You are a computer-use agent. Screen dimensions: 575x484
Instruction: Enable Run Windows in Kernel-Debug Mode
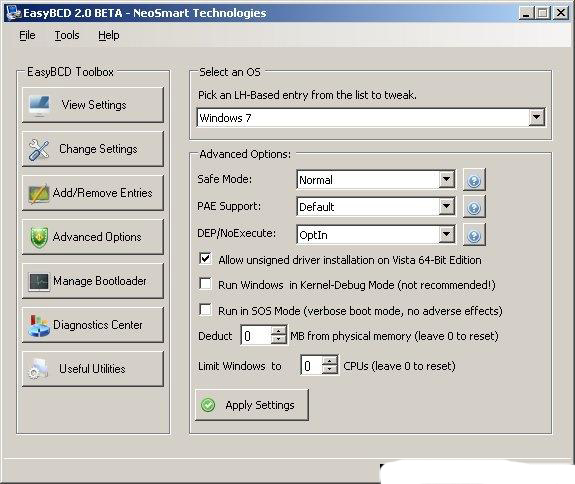[x=205, y=284]
